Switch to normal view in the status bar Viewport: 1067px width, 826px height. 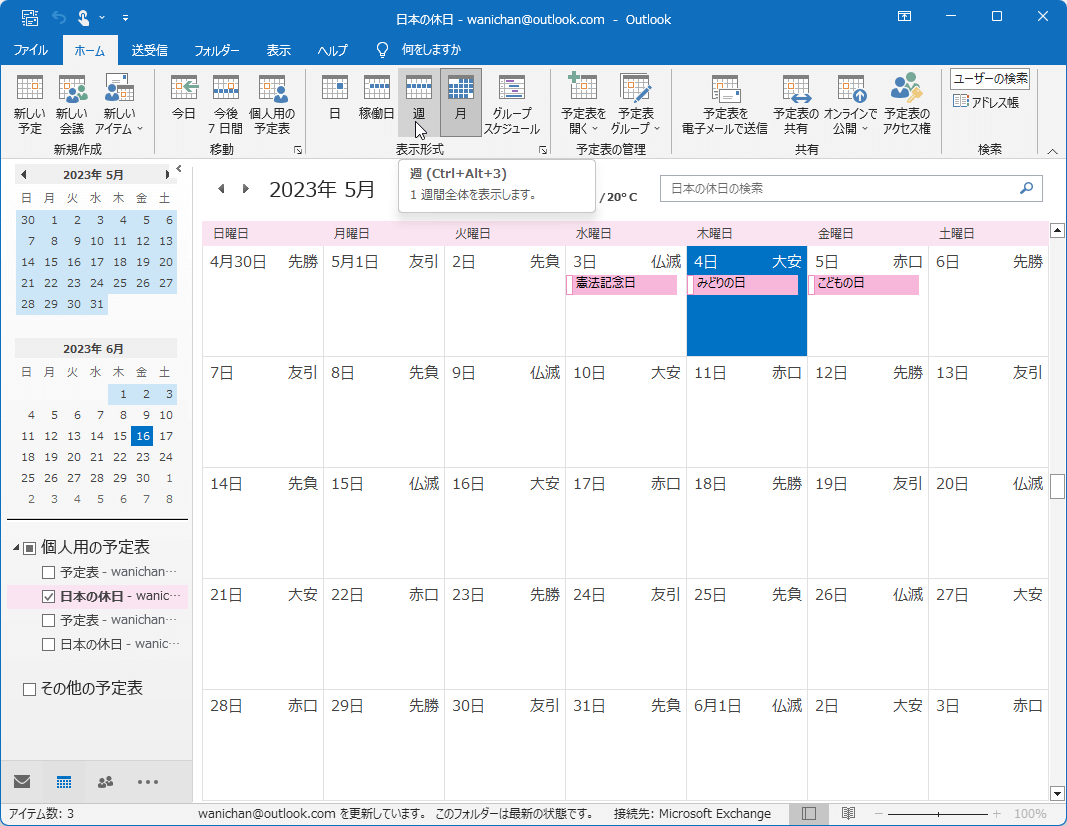pyautogui.click(x=808, y=814)
